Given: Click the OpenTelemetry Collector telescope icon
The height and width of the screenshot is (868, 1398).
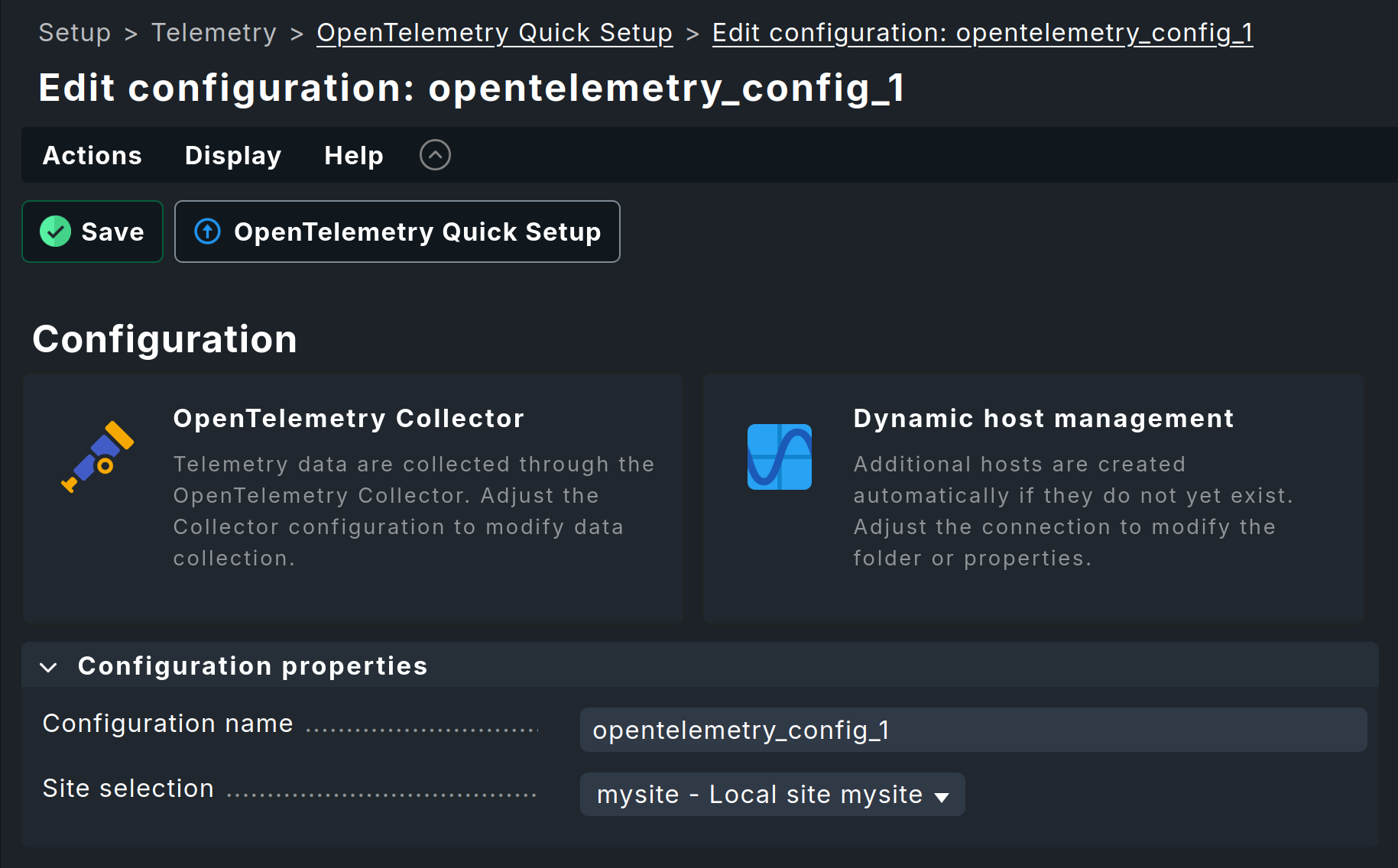Looking at the screenshot, I should [98, 456].
